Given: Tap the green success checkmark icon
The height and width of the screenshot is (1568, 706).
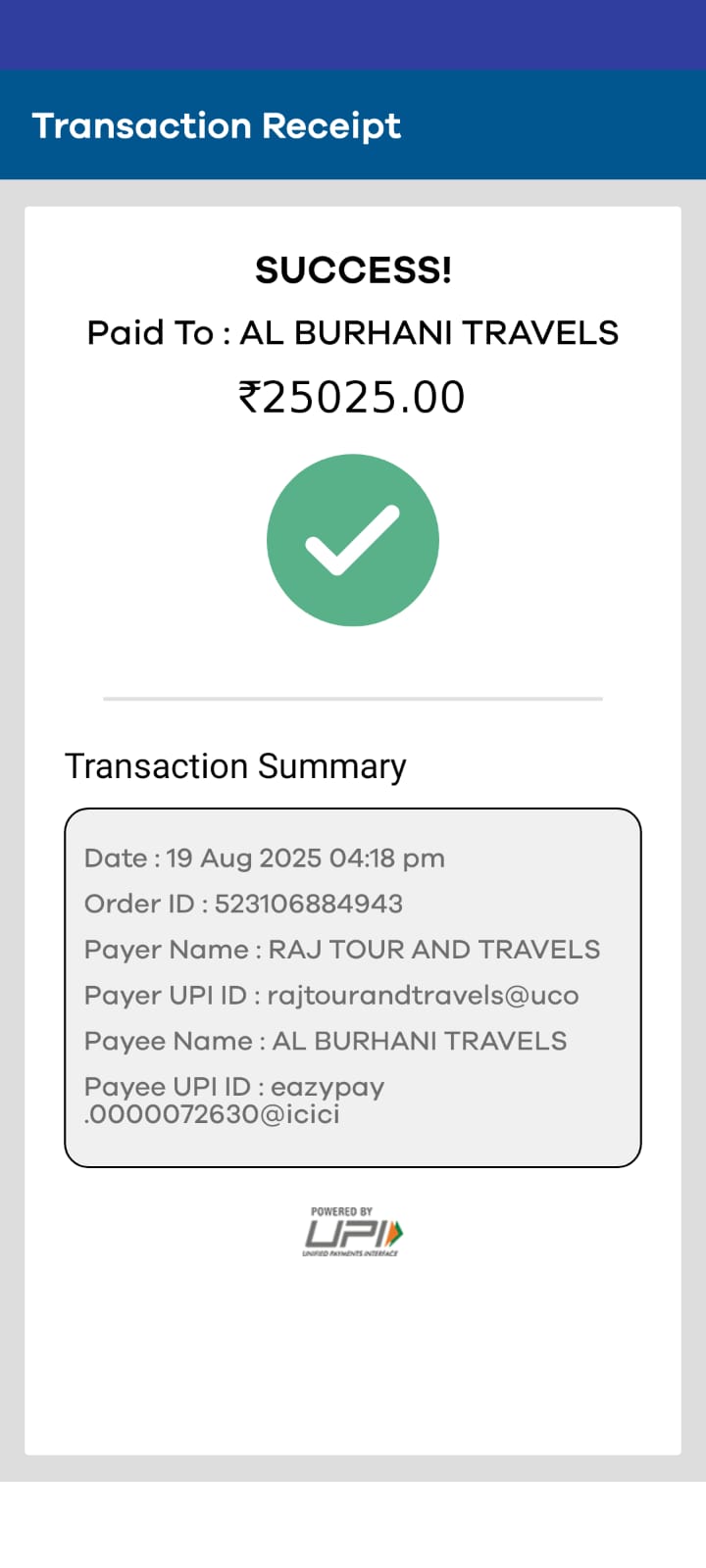Looking at the screenshot, I should coord(353,540).
